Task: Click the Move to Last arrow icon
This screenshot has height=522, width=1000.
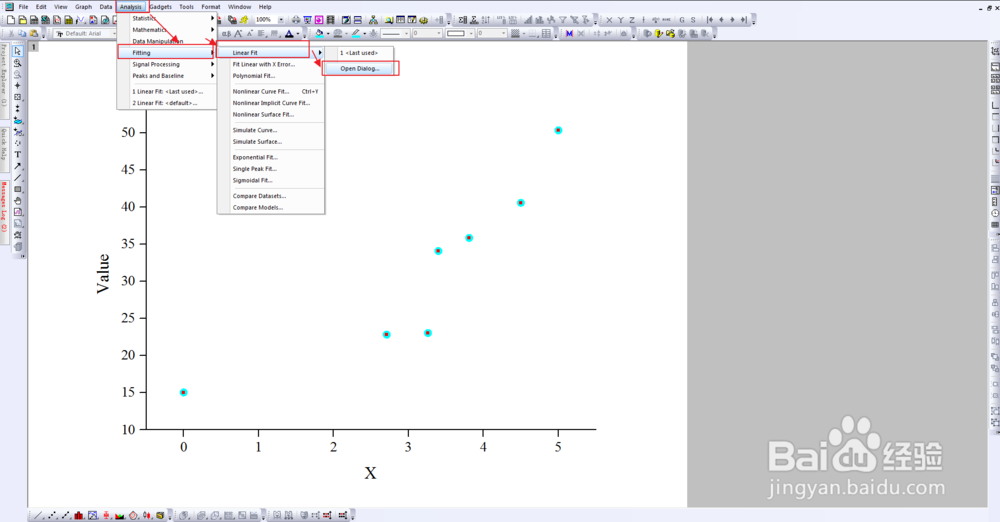Action: (x=744, y=20)
